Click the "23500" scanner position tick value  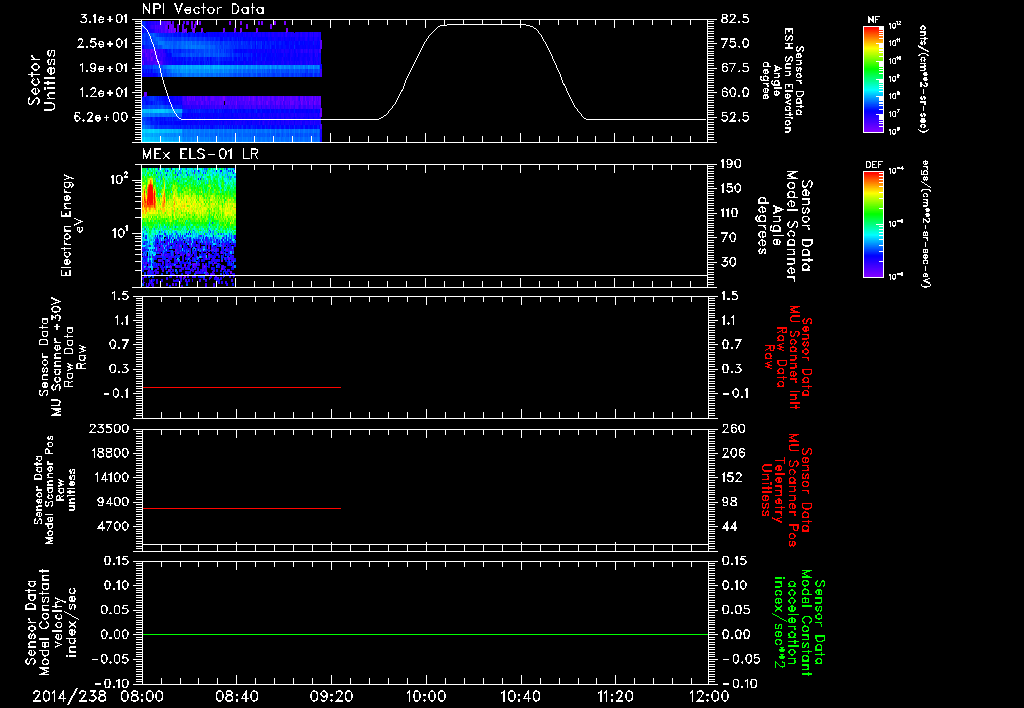[x=110, y=428]
